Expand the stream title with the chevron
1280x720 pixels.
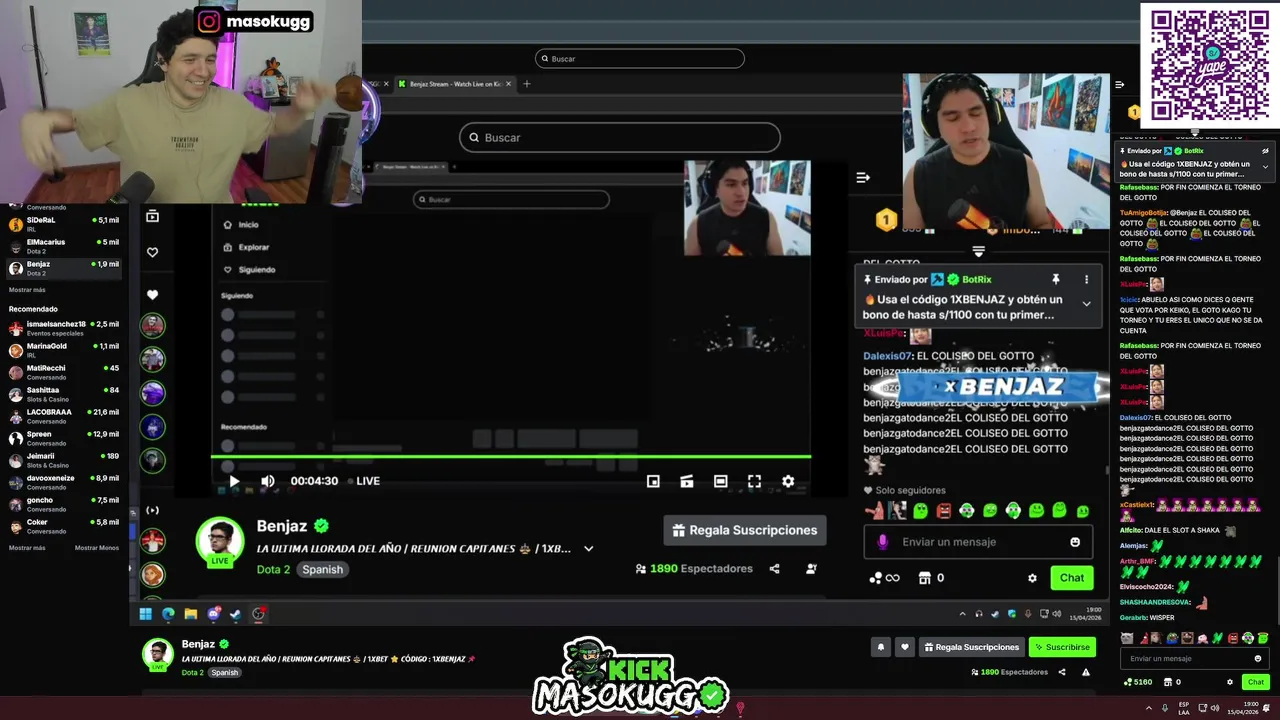coord(588,549)
